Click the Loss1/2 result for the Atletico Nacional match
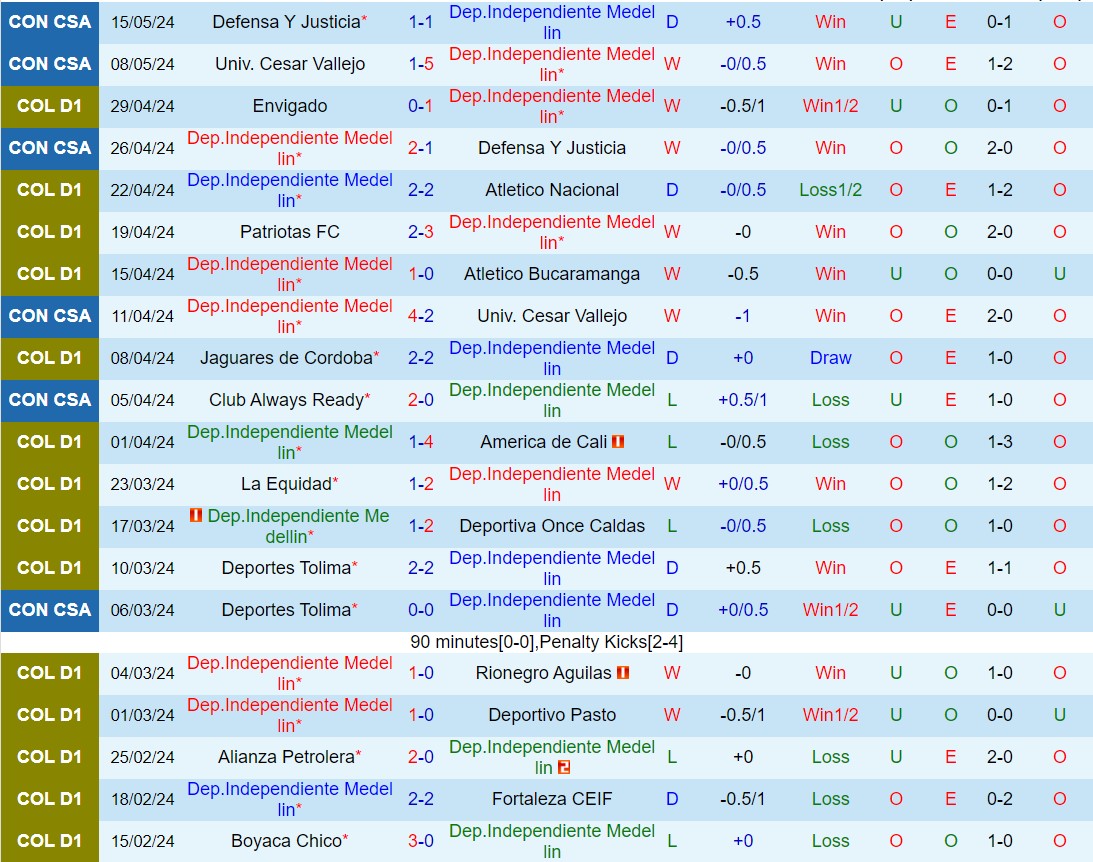This screenshot has width=1093, height=862. point(830,190)
